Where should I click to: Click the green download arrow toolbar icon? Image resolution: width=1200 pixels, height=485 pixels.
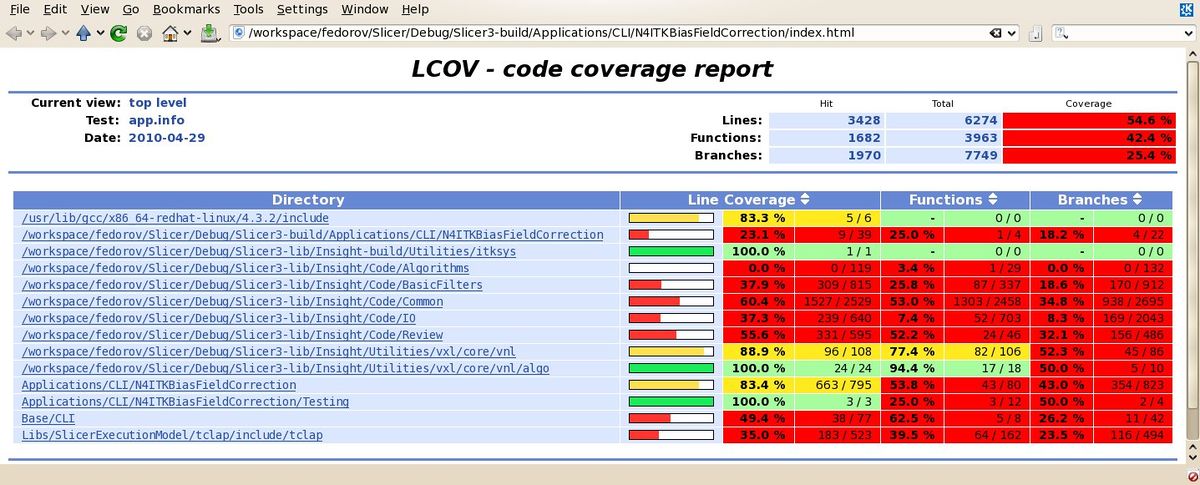coord(209,33)
